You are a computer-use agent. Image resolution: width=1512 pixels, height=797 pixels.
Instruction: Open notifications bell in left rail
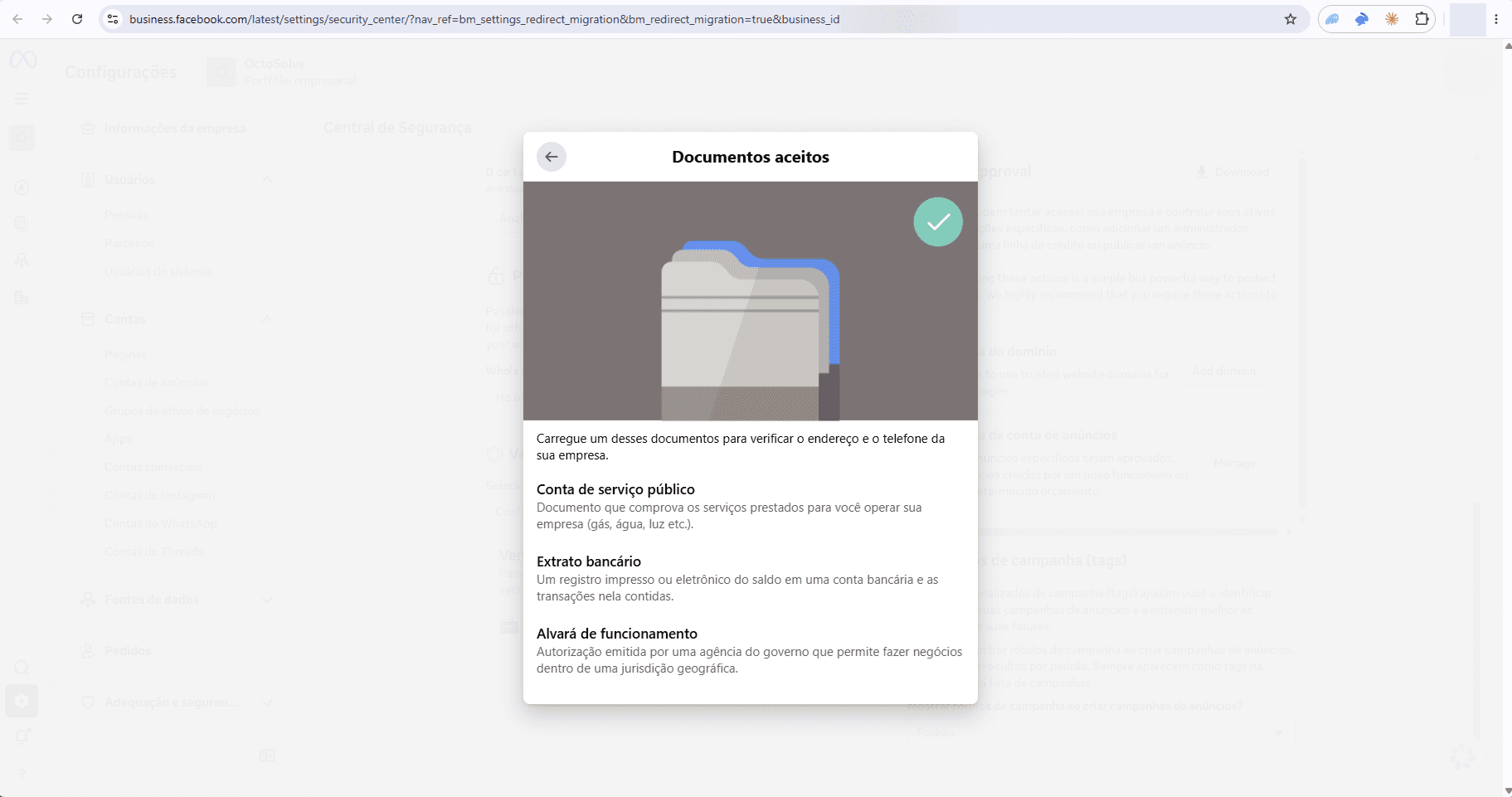[x=22, y=736]
